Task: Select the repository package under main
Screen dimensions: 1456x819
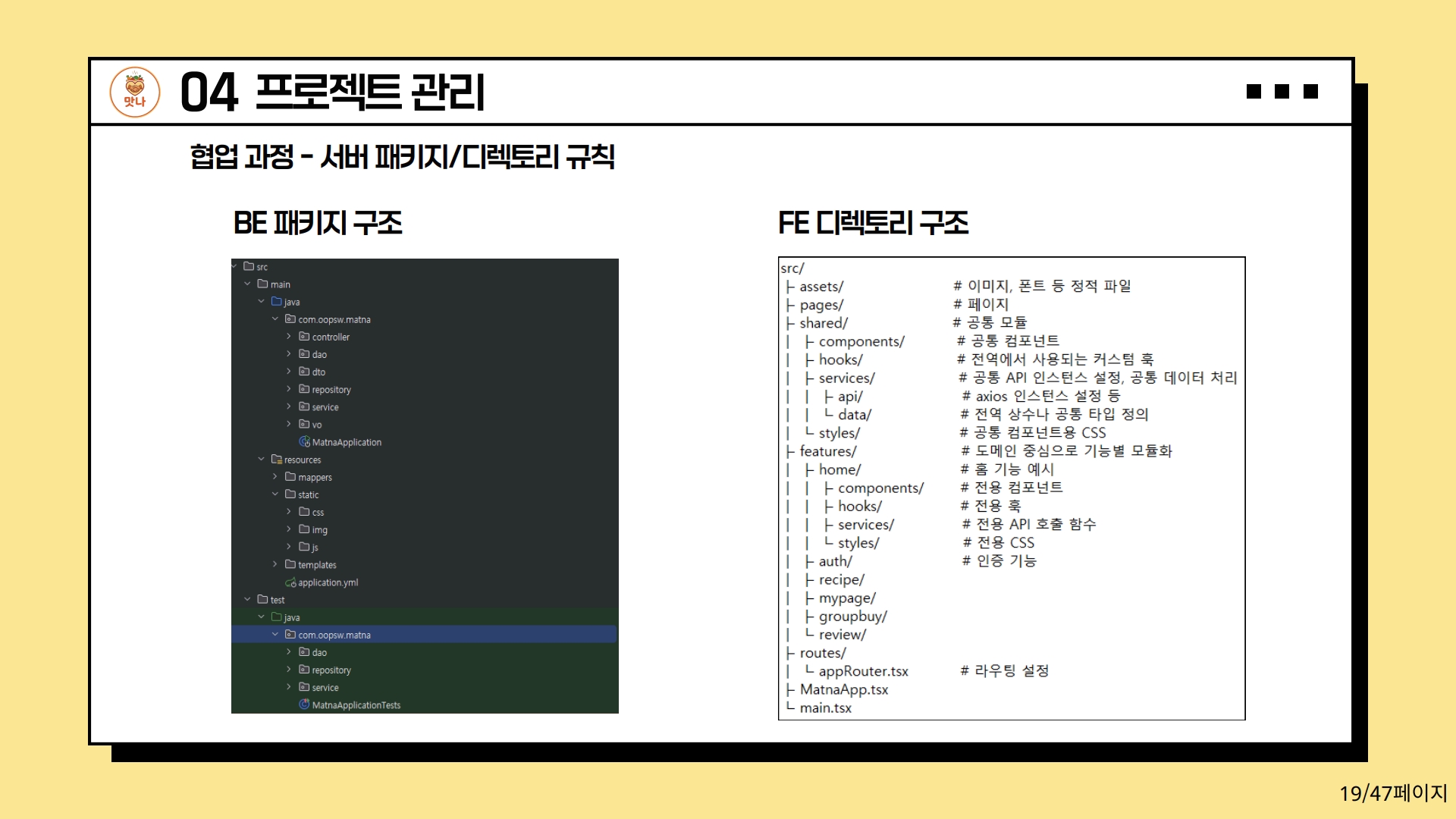Action: pos(331,390)
